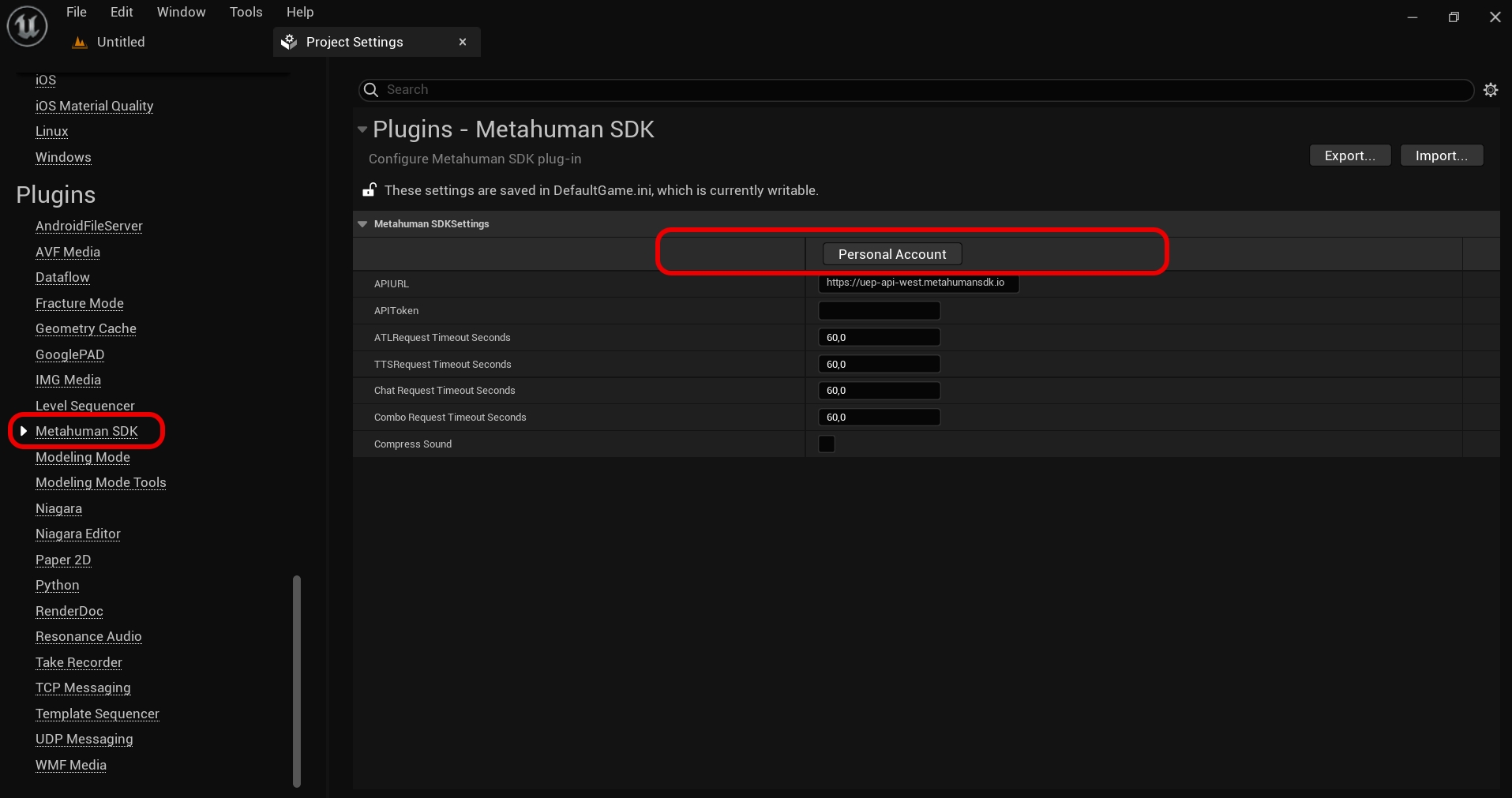1512x798 pixels.
Task: Click the restore window icon
Action: pos(1453,17)
